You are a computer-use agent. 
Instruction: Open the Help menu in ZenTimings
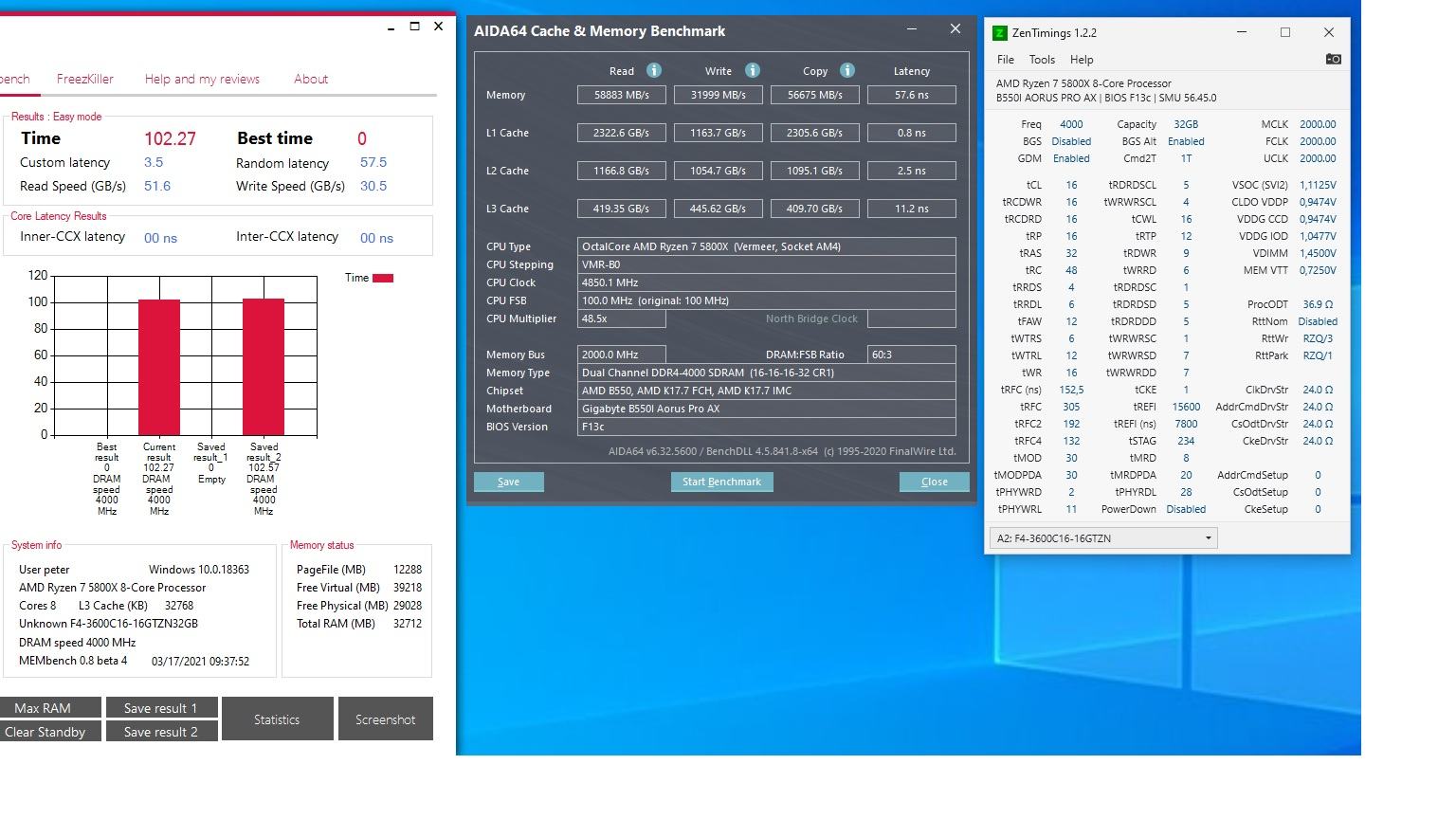(x=1082, y=59)
